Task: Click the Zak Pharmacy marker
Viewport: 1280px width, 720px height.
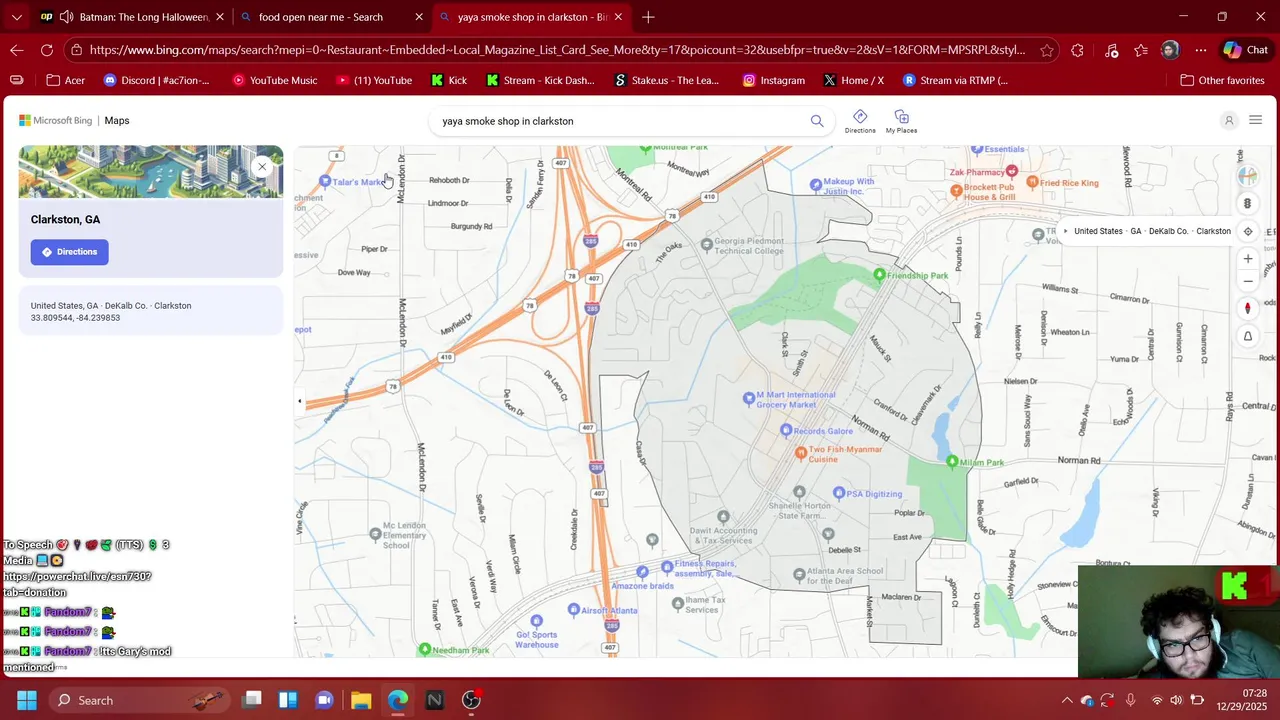Action: pyautogui.click(x=1012, y=172)
